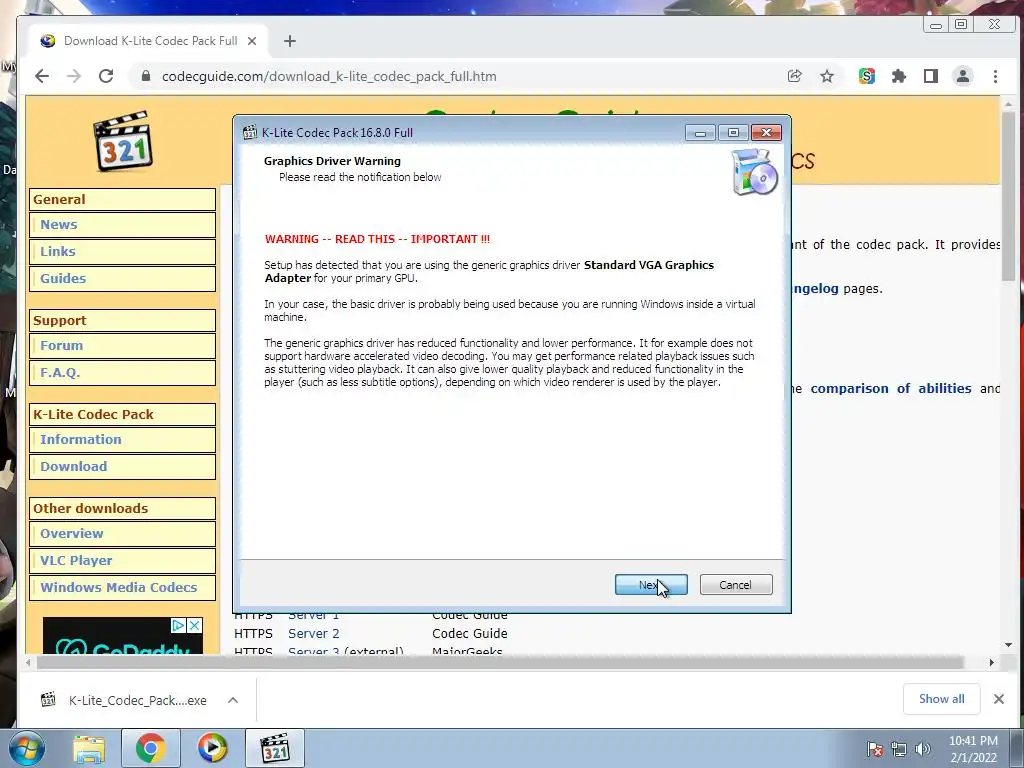The height and width of the screenshot is (768, 1024).
Task: Close the K-Lite Codec Pack browser tab
Action: tap(252, 41)
